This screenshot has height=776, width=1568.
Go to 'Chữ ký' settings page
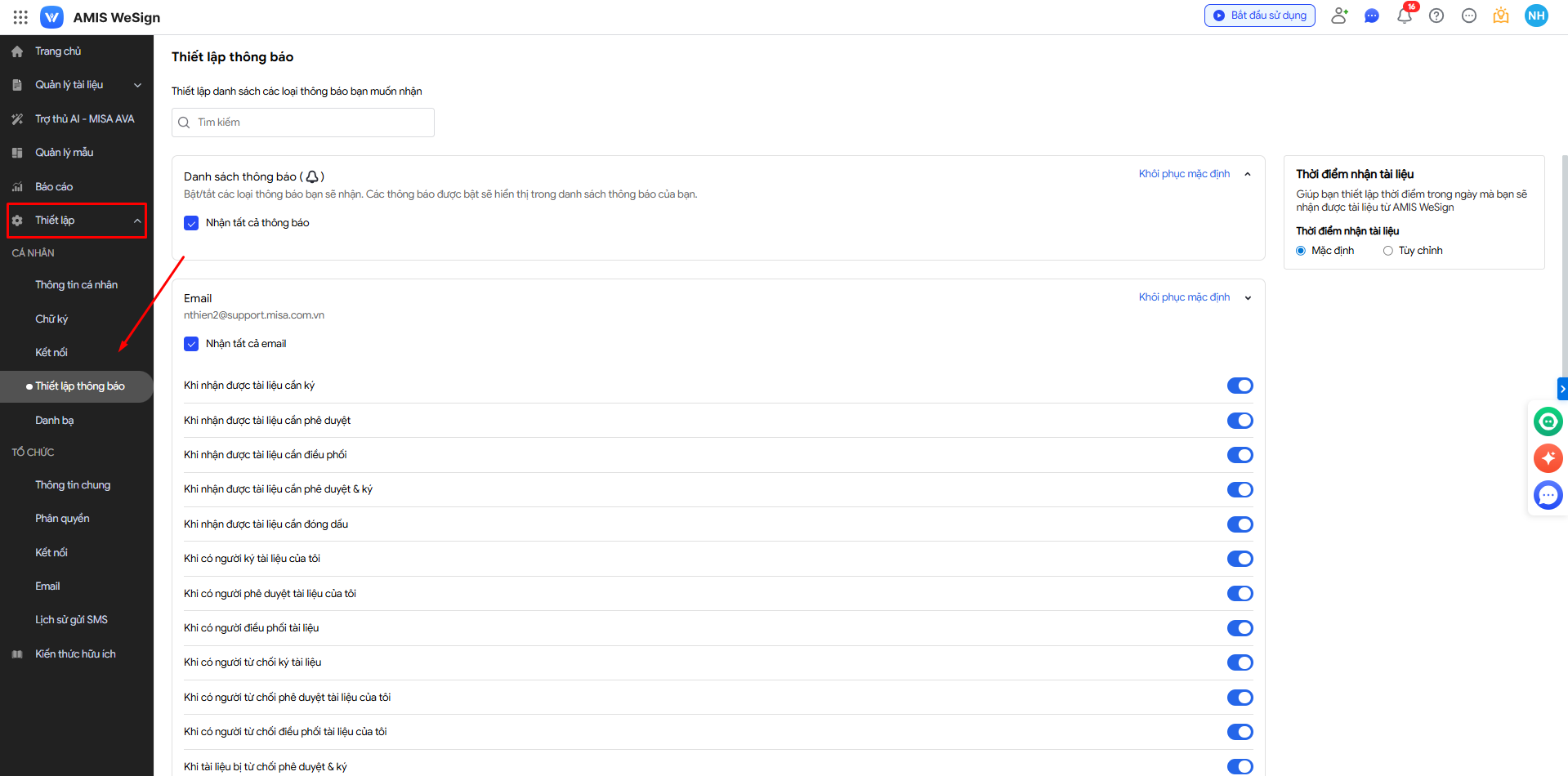51,319
